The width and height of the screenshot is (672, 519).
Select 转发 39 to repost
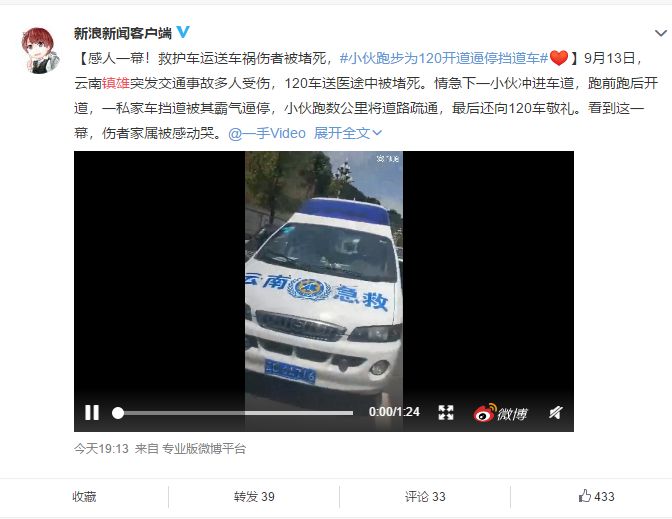point(254,497)
